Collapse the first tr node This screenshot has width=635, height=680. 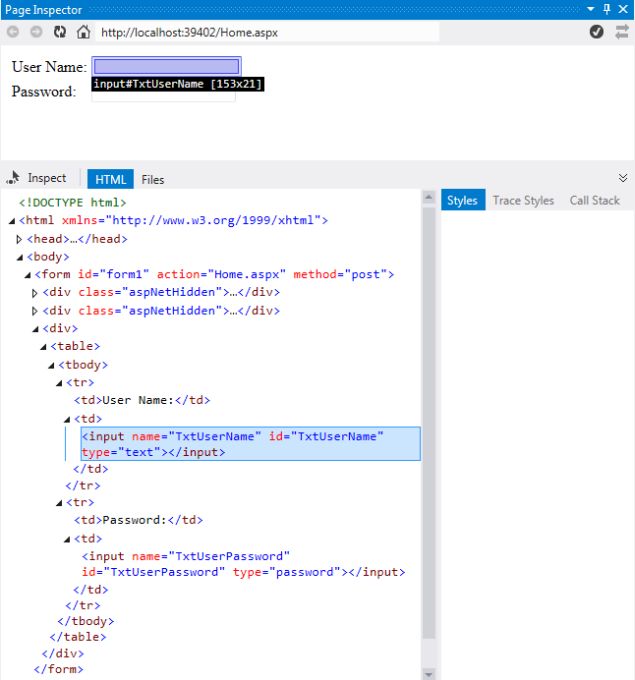[59, 383]
